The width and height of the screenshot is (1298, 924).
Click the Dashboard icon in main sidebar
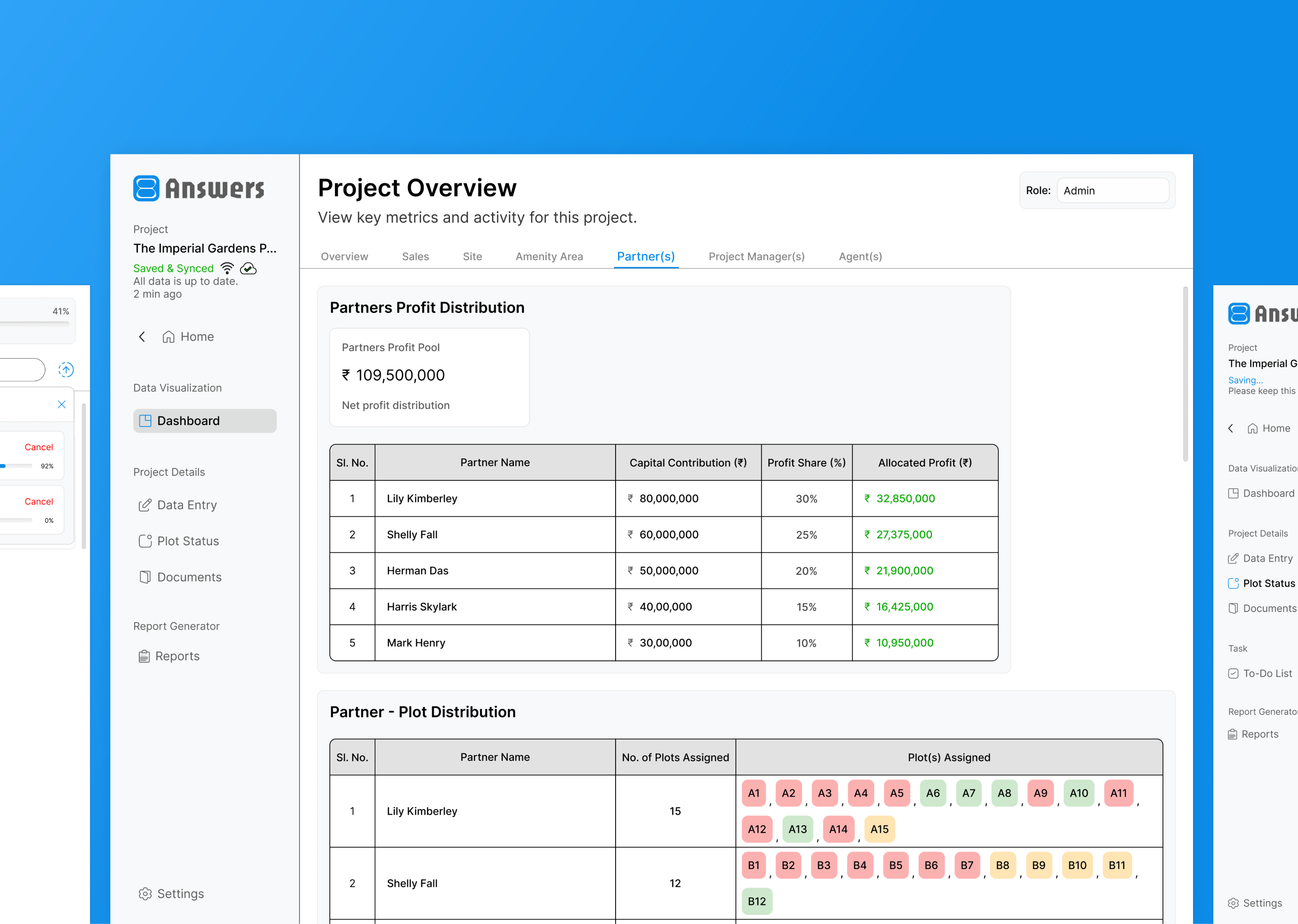(145, 420)
